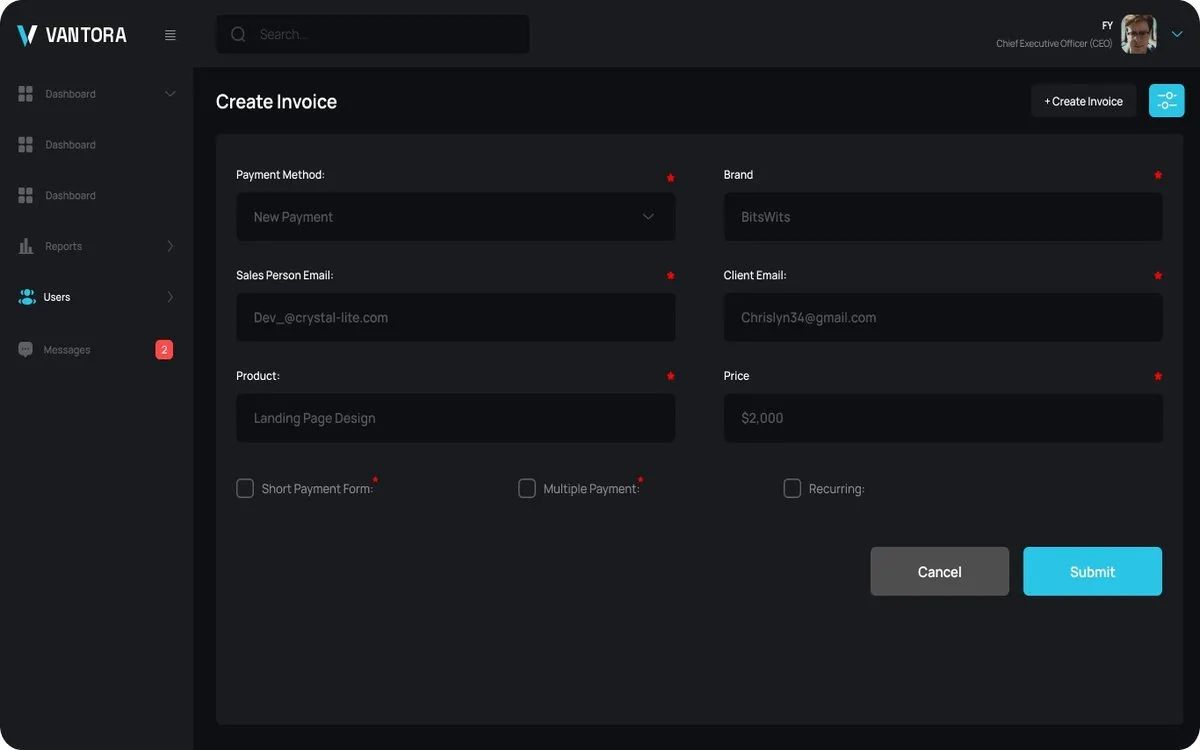Click the user profile avatar
1200x750 pixels.
click(x=1138, y=34)
